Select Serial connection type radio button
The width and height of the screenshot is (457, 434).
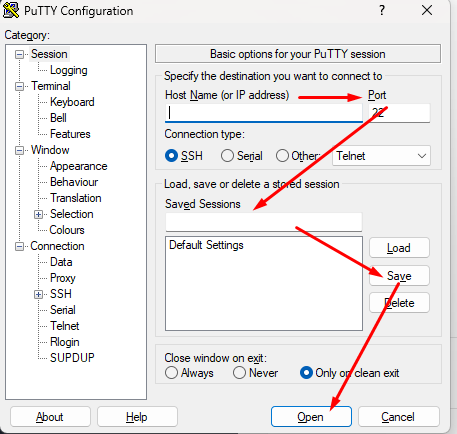pos(227,156)
